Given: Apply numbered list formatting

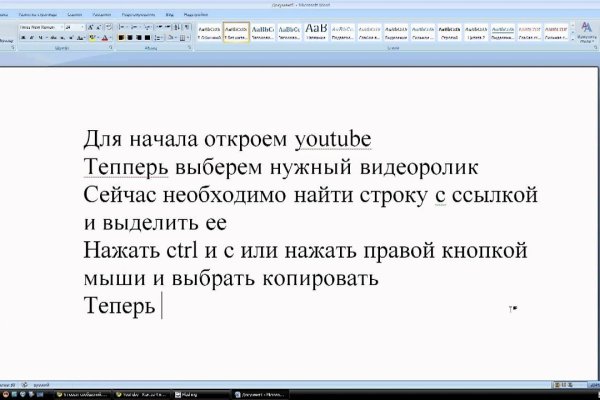Looking at the screenshot, I should click(x=133, y=27).
